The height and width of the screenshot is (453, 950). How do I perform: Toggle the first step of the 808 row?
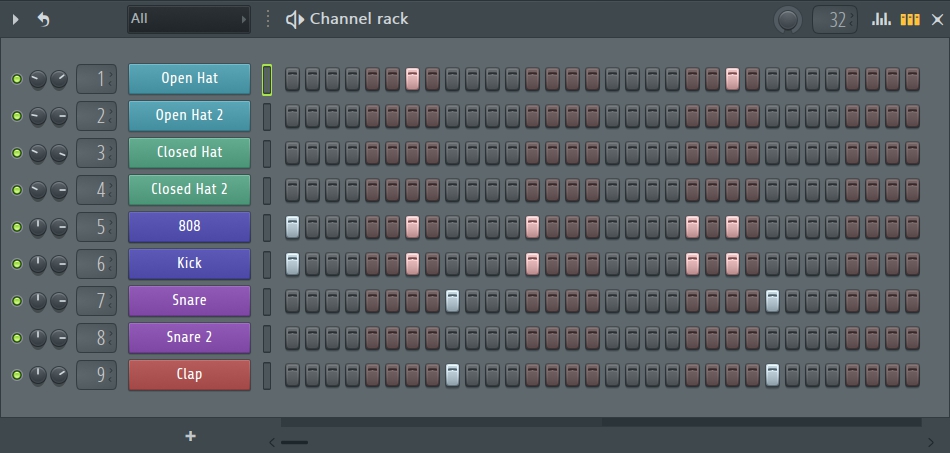(x=292, y=226)
